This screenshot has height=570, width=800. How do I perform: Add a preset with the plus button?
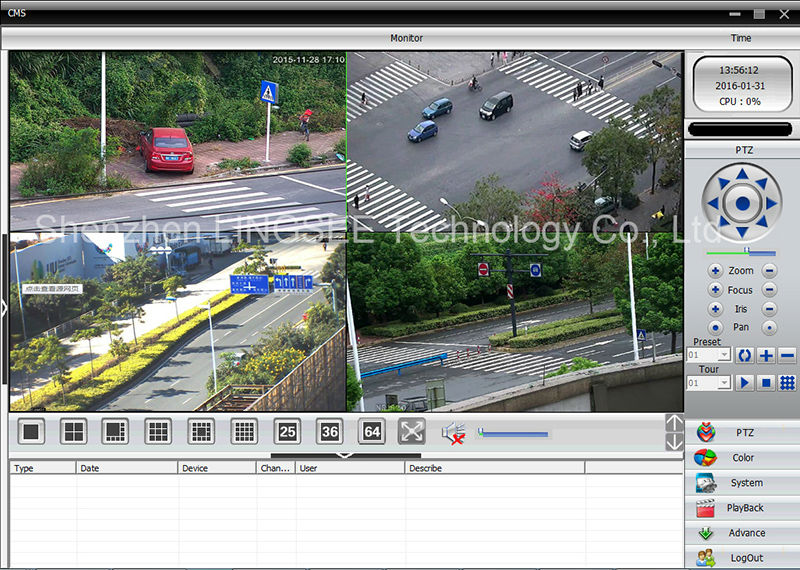coord(766,355)
